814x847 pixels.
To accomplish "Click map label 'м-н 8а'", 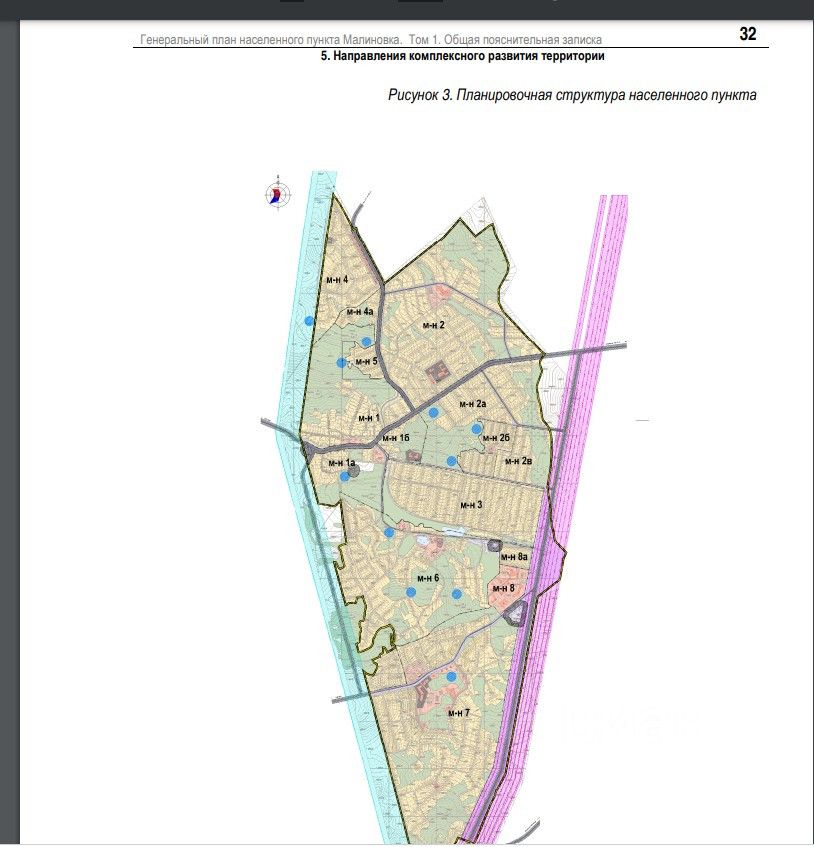I will click(514, 556).
